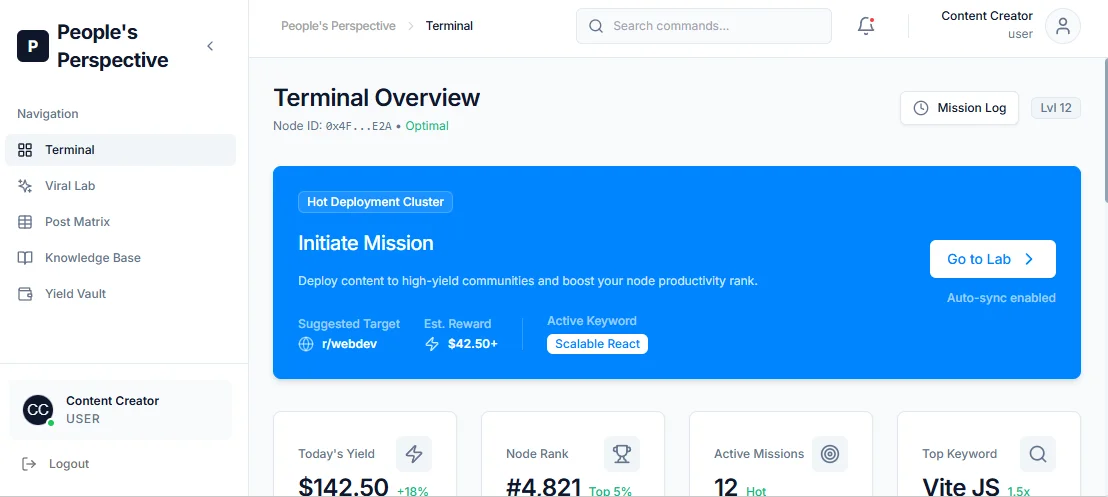Click the Hot Deployment Cluster badge
This screenshot has height=497, width=1108.
pos(375,202)
